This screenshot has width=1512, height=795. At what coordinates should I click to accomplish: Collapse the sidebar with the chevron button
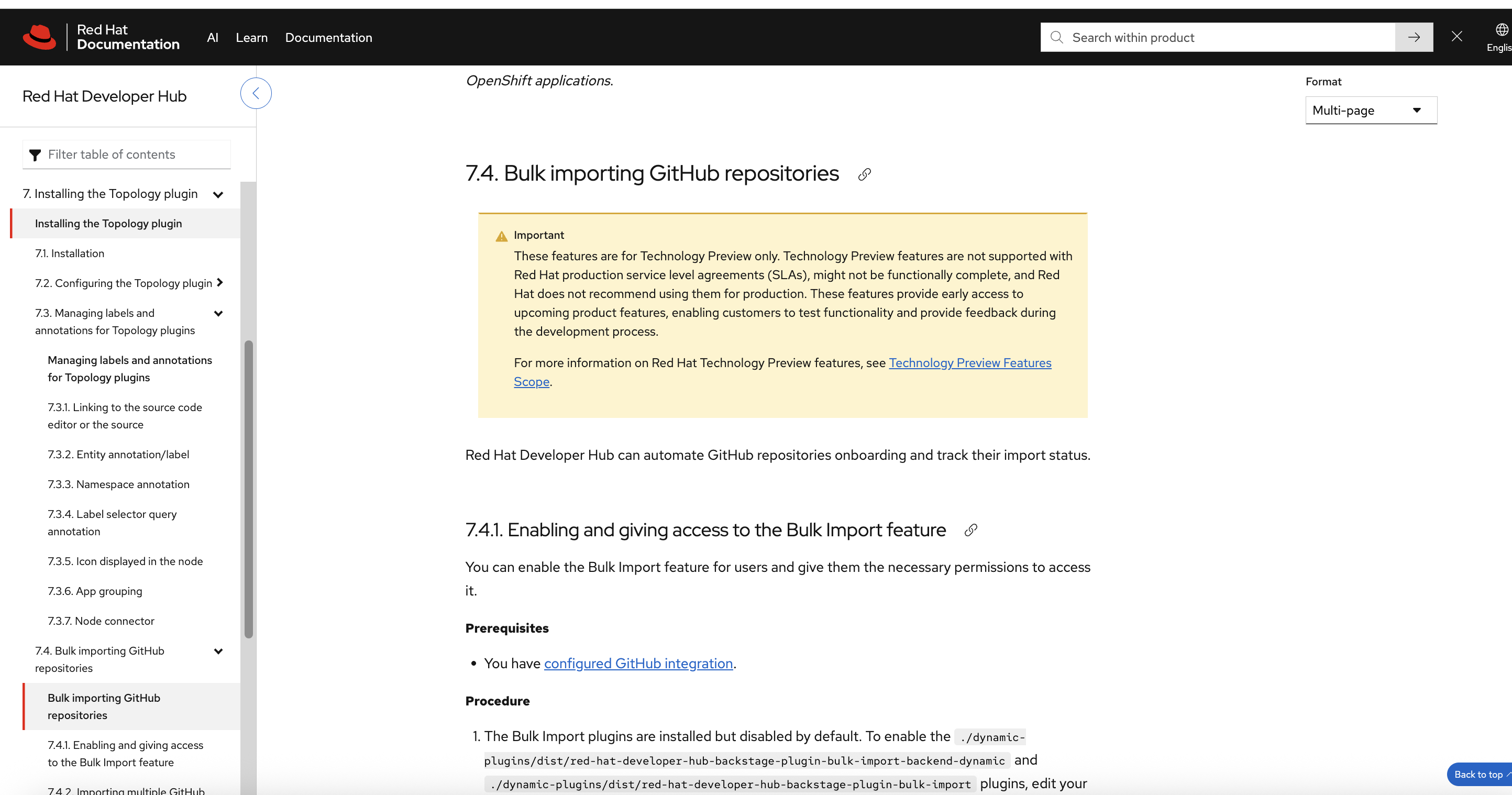pos(256,93)
